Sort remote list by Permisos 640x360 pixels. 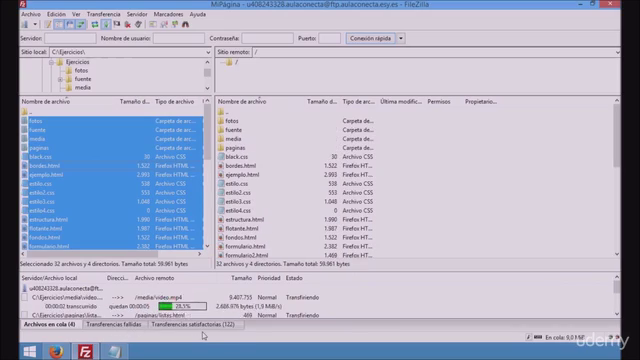[439, 102]
